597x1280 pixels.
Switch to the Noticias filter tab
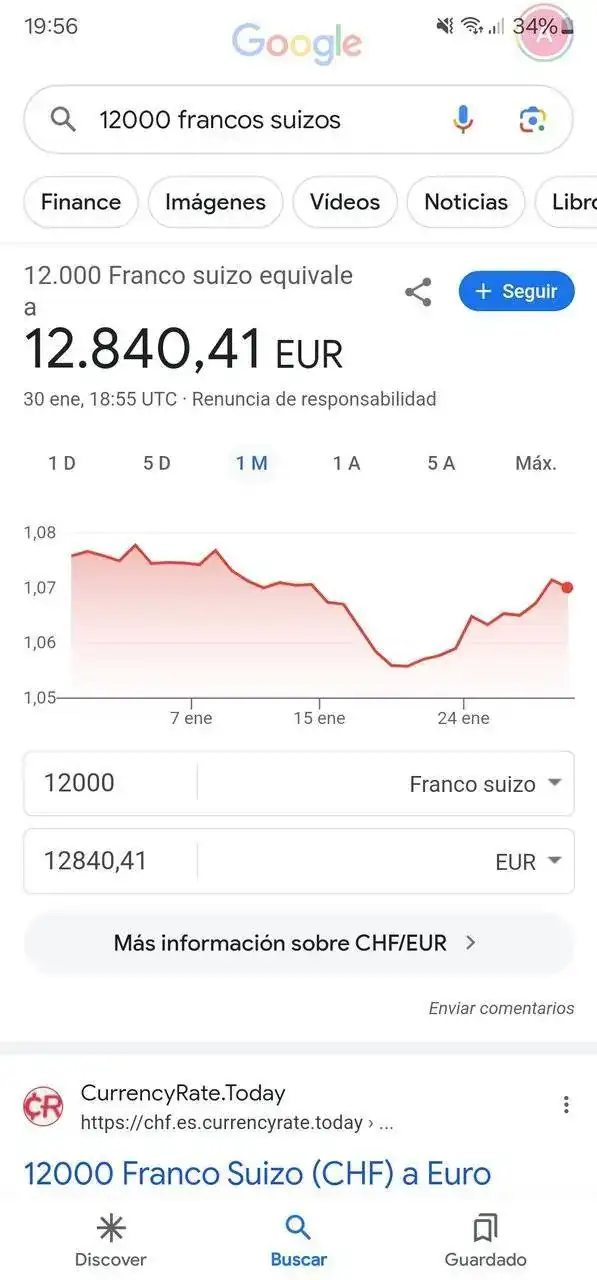pos(466,202)
